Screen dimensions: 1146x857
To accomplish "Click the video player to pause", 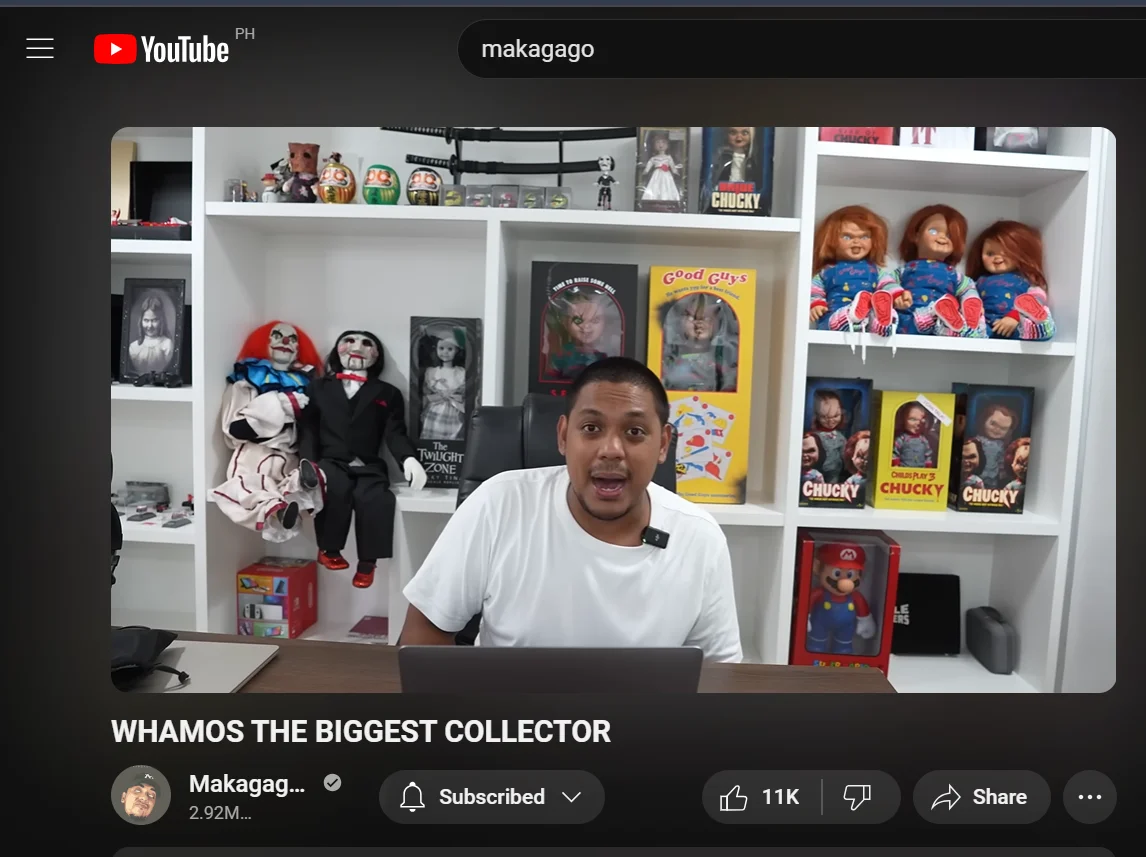I will pos(613,410).
